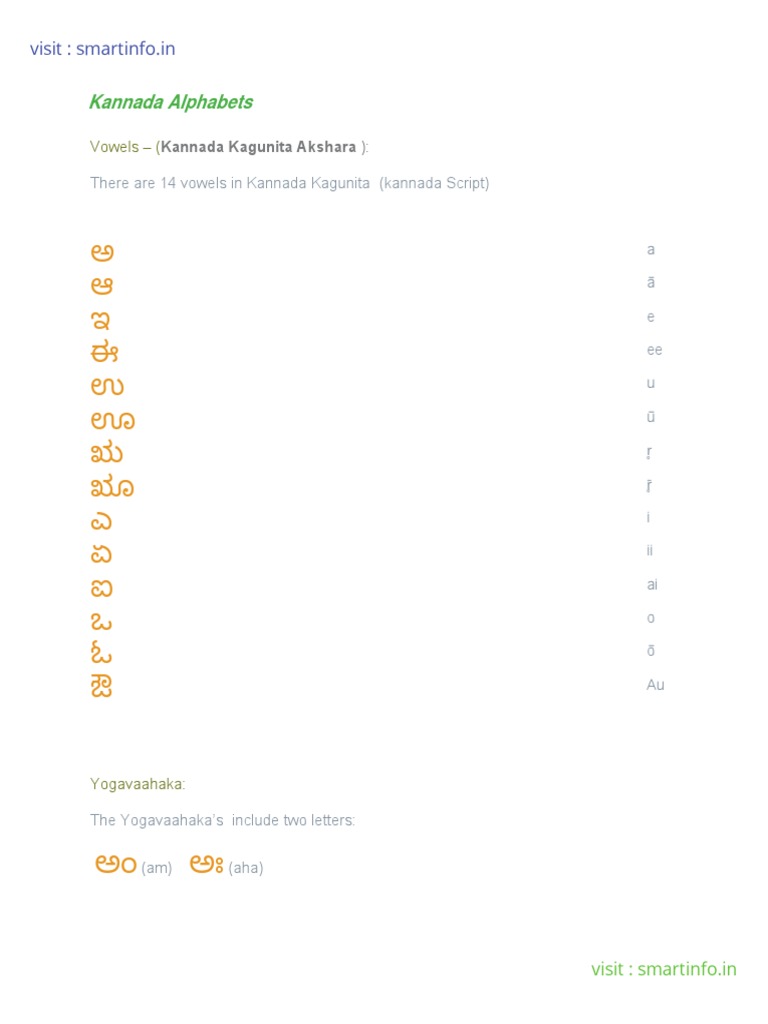Click the 'include two letters' sentence

click(x=222, y=820)
